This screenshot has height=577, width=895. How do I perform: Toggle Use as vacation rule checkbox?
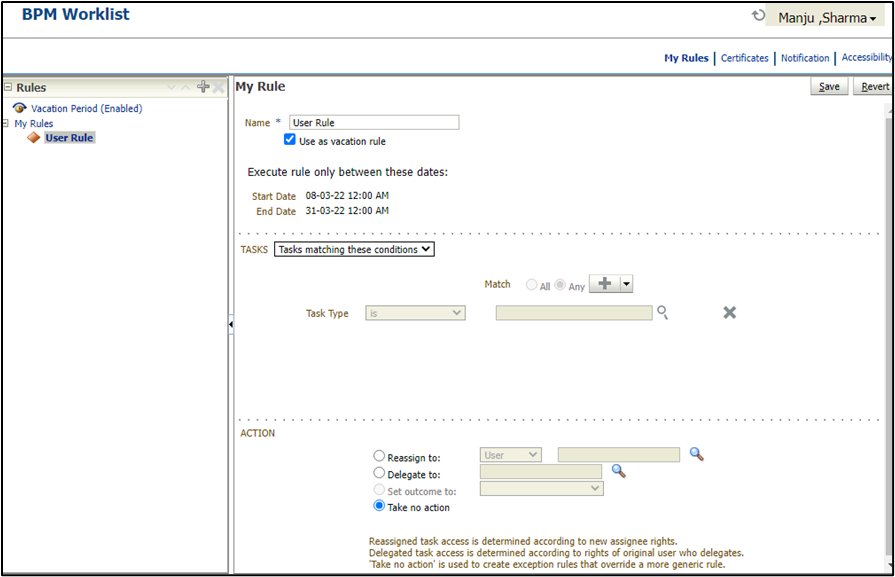tap(290, 140)
